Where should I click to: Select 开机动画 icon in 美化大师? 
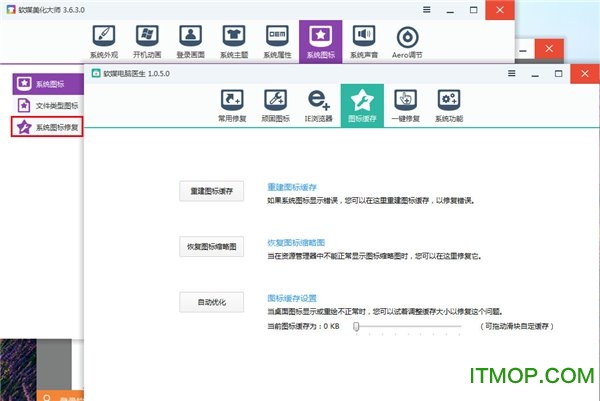coord(147,42)
